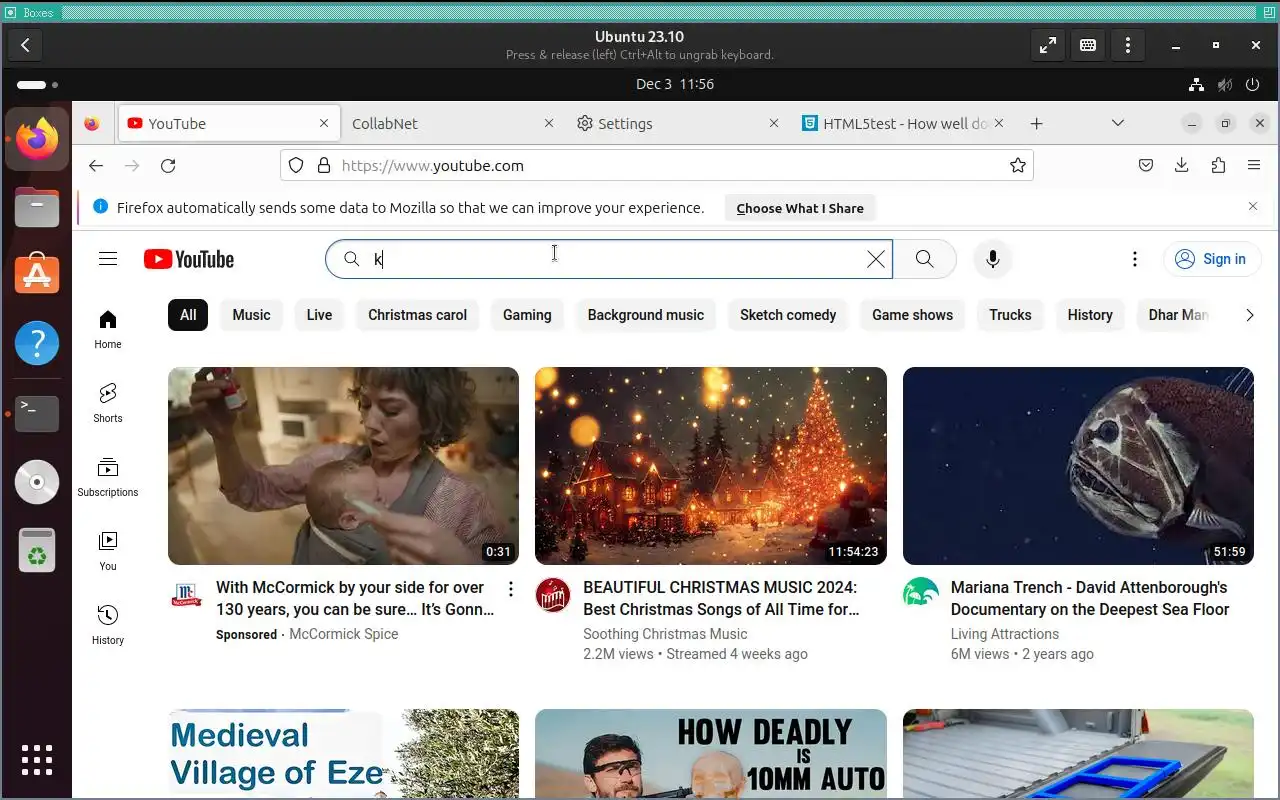Open Firefox View button

[92, 124]
